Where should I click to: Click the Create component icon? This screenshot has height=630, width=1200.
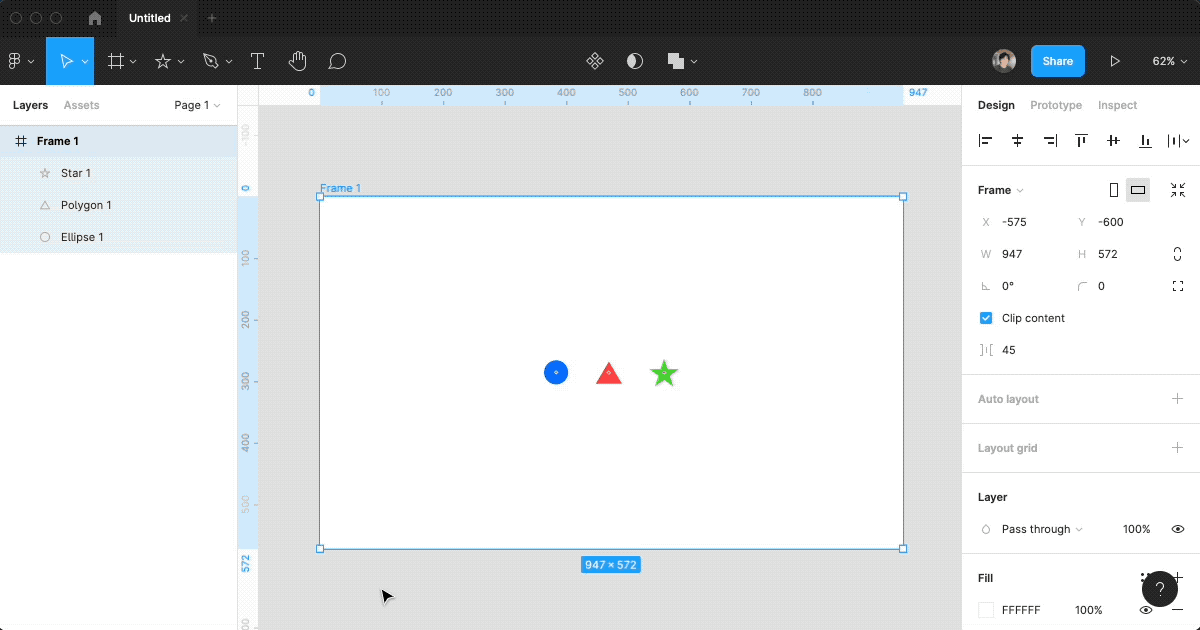point(594,61)
